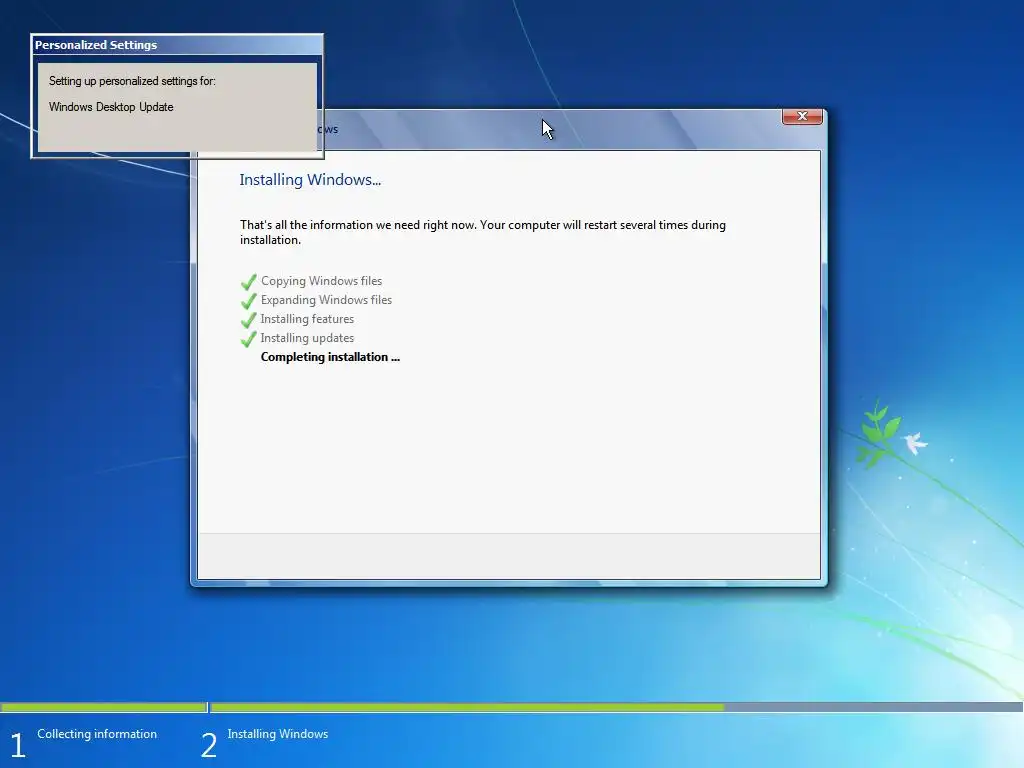The image size is (1024, 768).
Task: Click the bold Completing installation step
Action: pyautogui.click(x=330, y=357)
